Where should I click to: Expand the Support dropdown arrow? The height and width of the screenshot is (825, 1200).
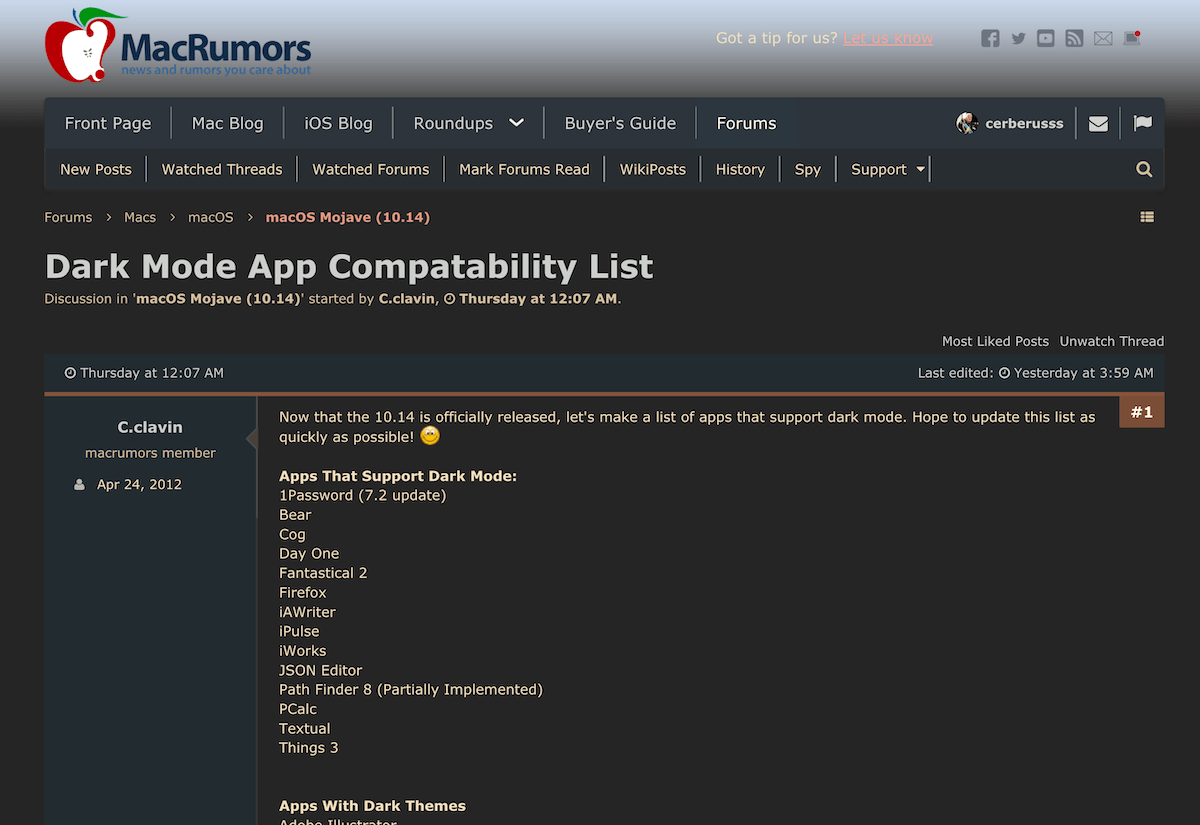click(921, 169)
